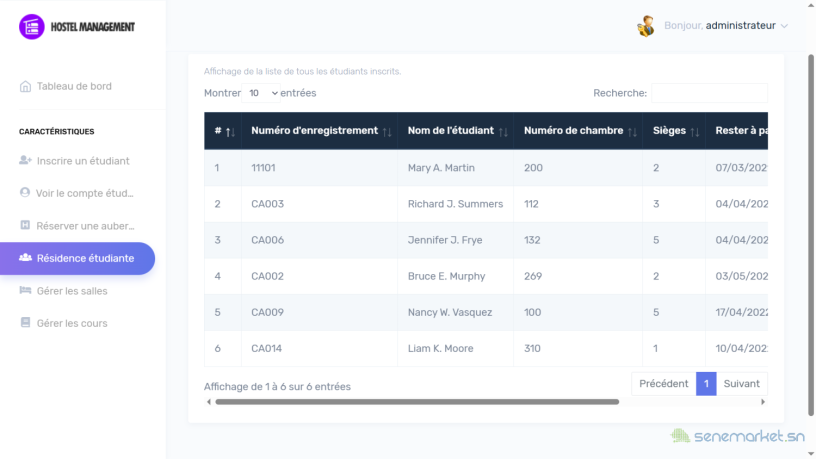Viewport: 816px width, 459px height.
Task: Sort by Numéro de chambre arrows icon
Action: [x=632, y=132]
